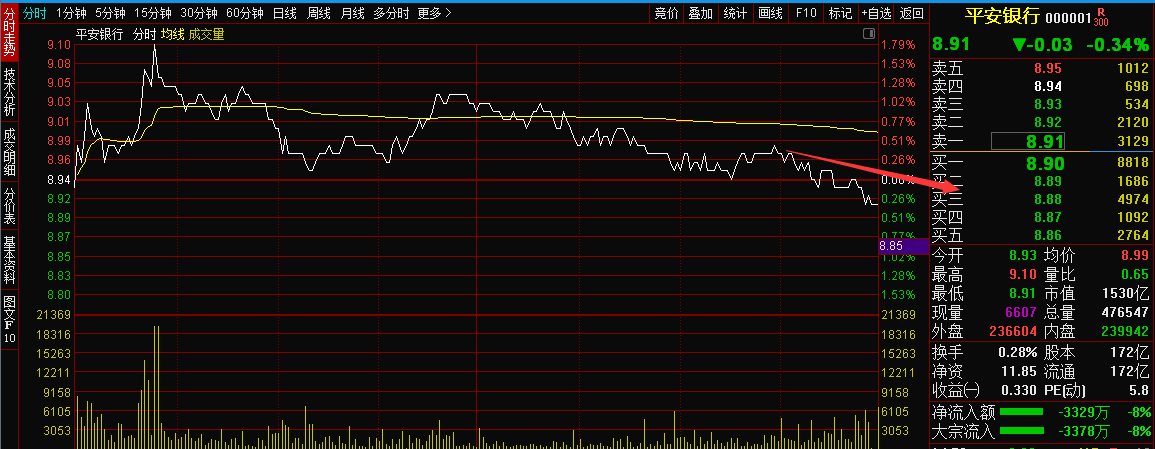This screenshot has width=1155, height=449.
Task: Click the 均价 value 8.99
Action: 1134,255
